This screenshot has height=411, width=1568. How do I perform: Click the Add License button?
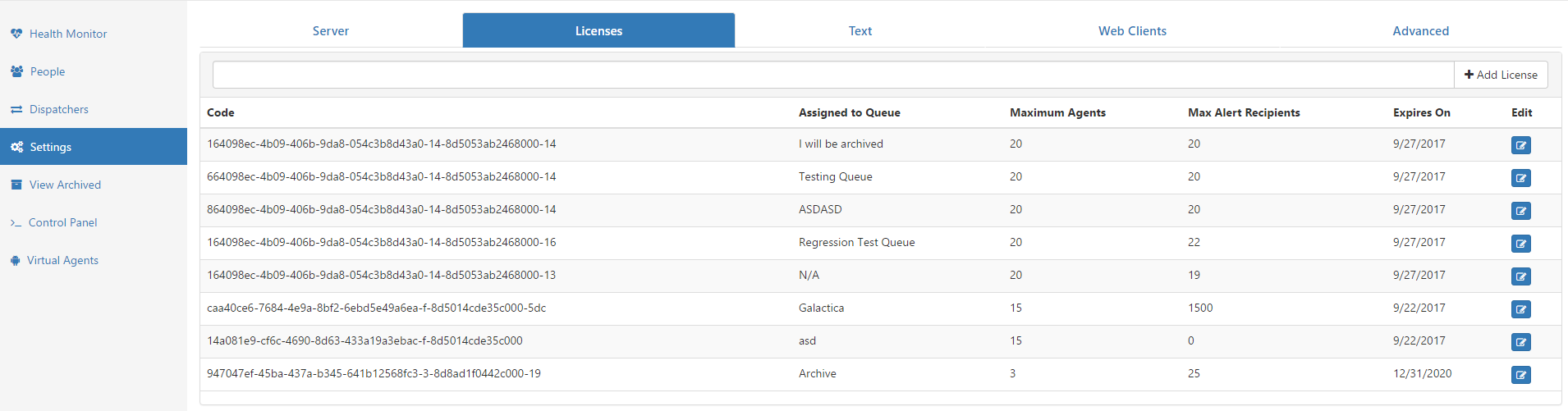1501,75
